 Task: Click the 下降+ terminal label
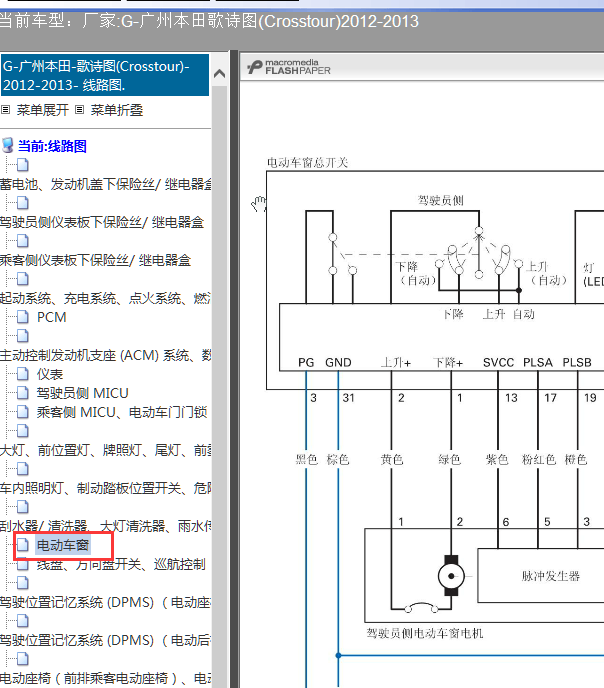448,362
